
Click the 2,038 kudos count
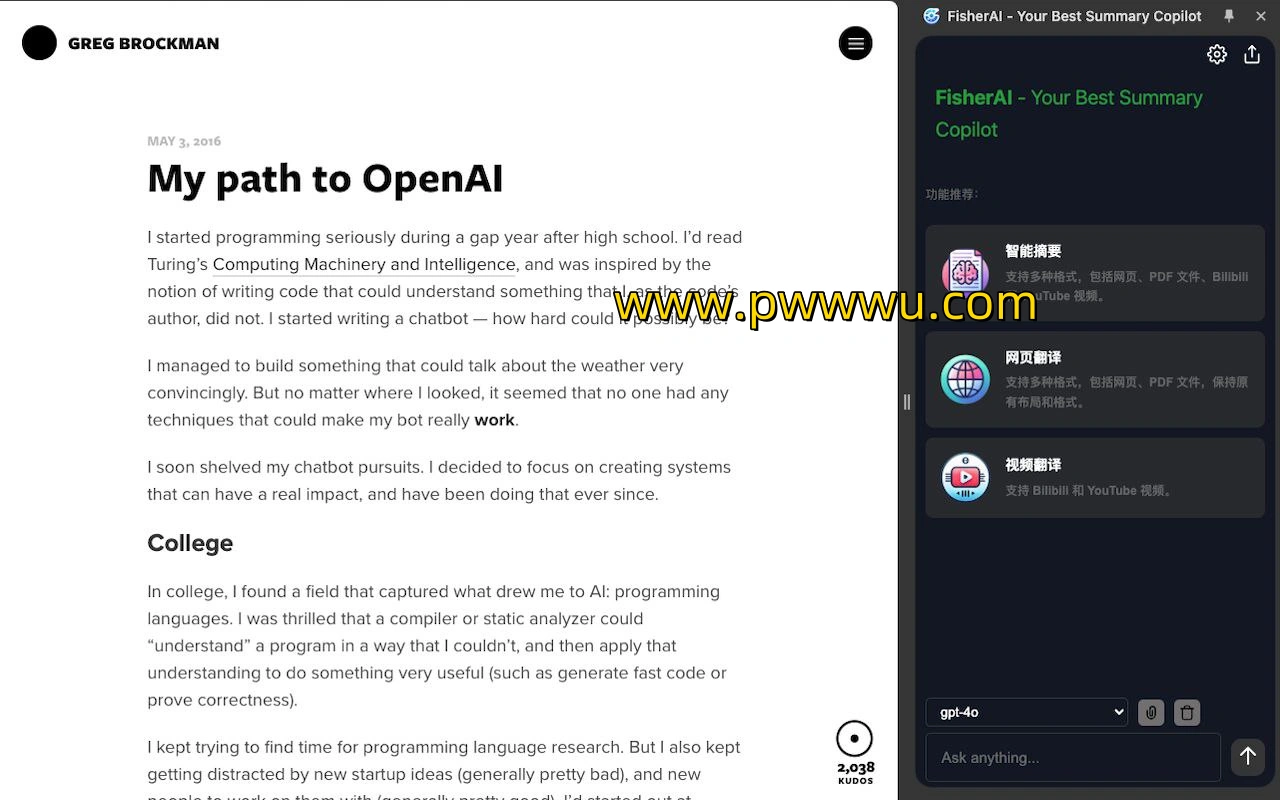click(x=856, y=768)
